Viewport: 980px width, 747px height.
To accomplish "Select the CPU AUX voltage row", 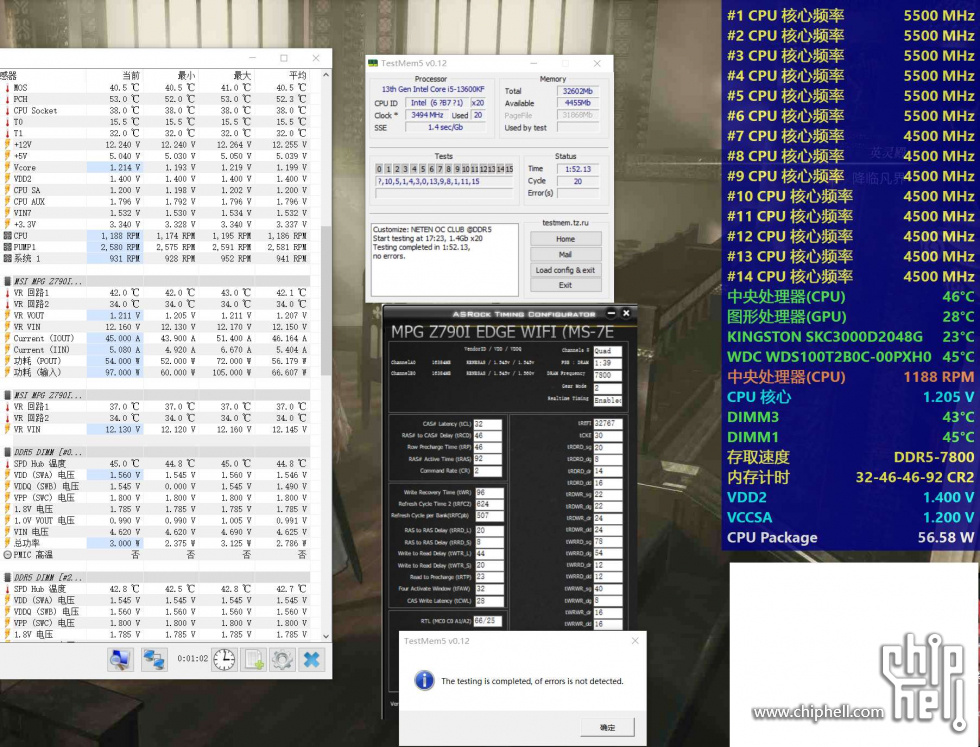I will [x=155, y=202].
